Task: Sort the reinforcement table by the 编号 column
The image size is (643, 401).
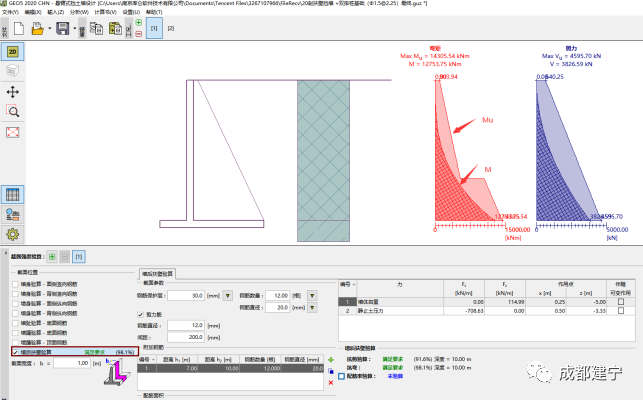Action: click(147, 360)
